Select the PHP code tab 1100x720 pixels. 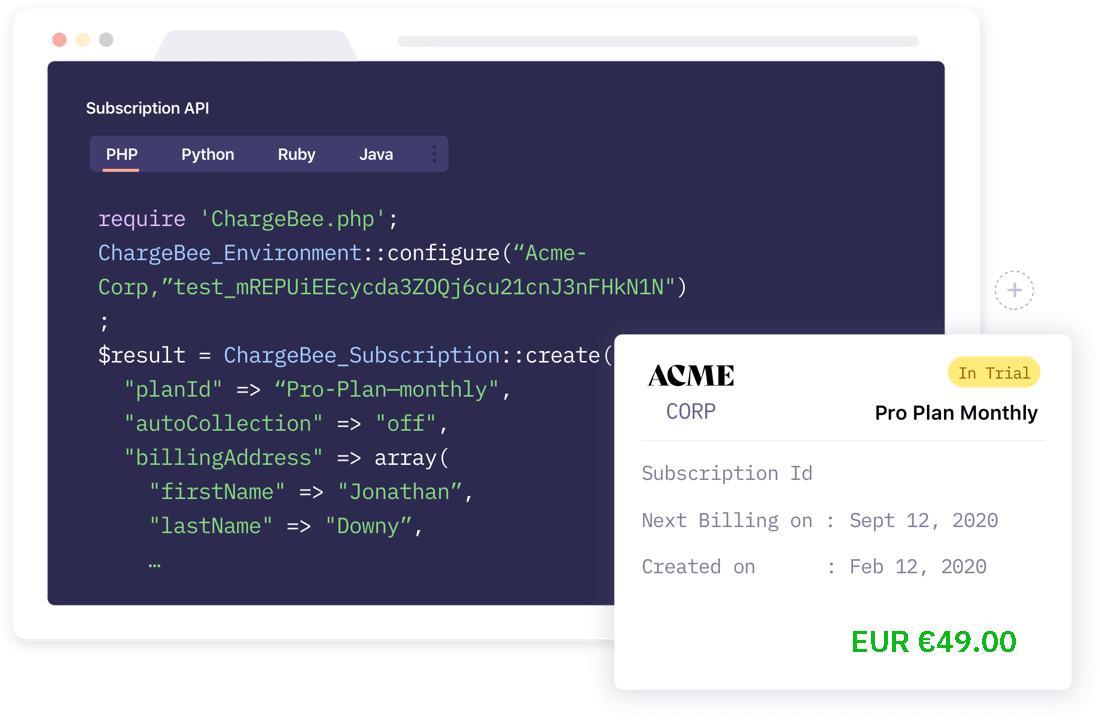pos(121,154)
